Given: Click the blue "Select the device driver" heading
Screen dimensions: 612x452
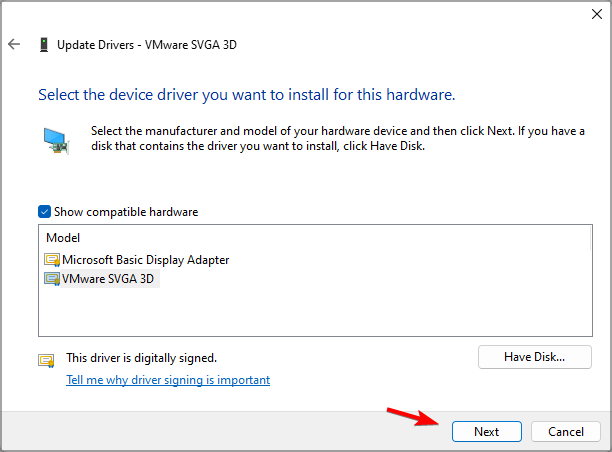Looking at the screenshot, I should point(246,95).
